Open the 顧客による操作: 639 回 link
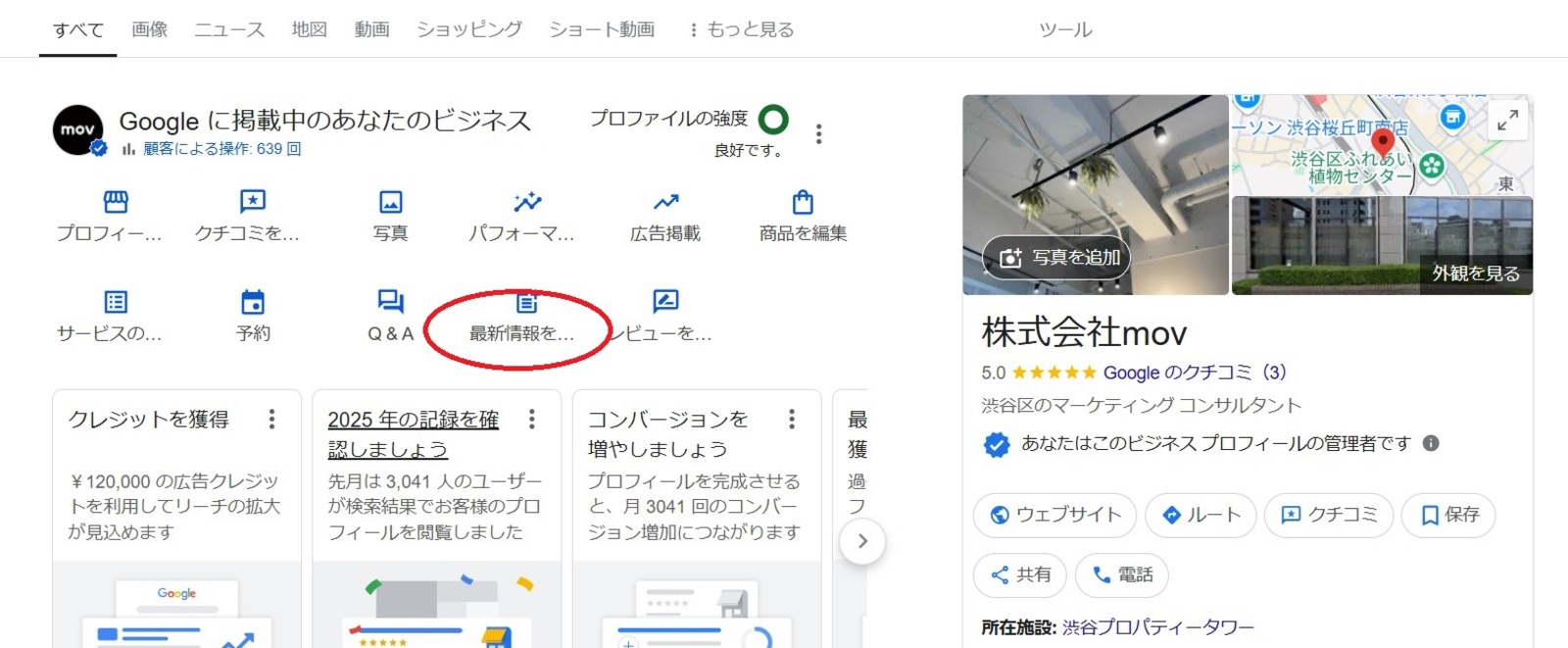Image resolution: width=1568 pixels, height=648 pixels. pyautogui.click(x=222, y=149)
